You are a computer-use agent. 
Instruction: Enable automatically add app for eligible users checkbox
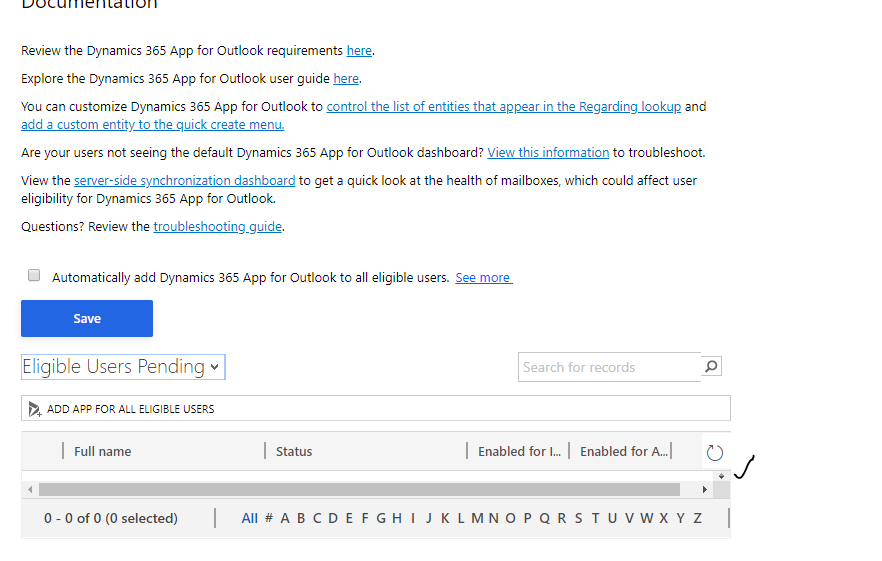(34, 276)
